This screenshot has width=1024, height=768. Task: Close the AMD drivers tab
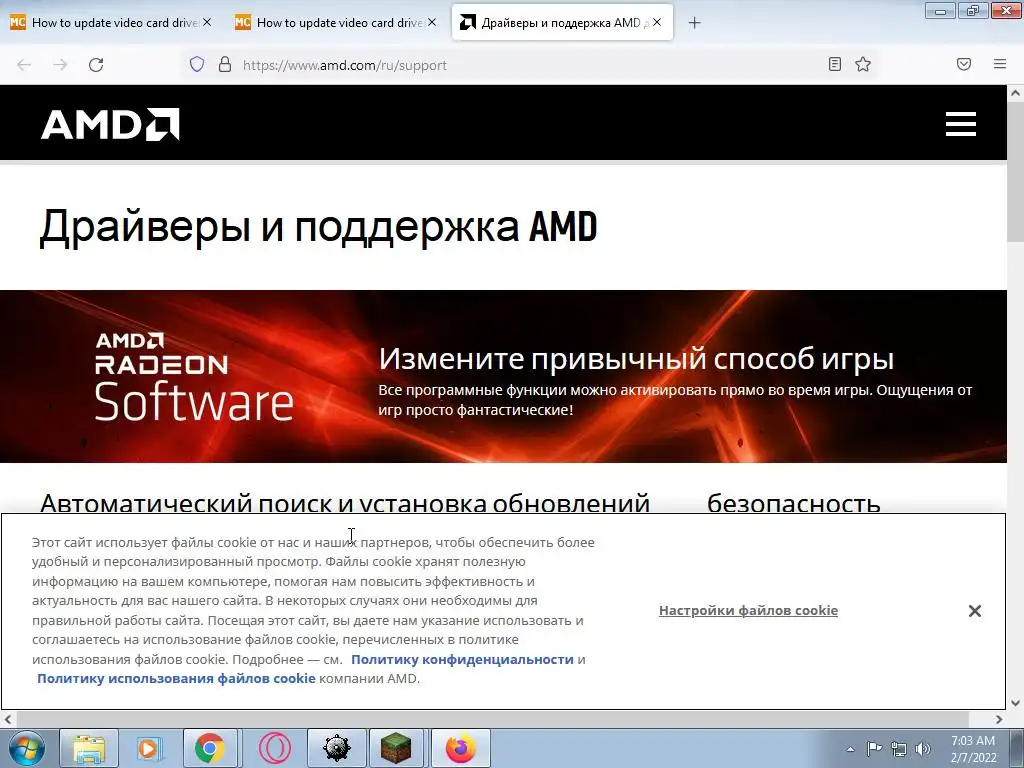657,22
